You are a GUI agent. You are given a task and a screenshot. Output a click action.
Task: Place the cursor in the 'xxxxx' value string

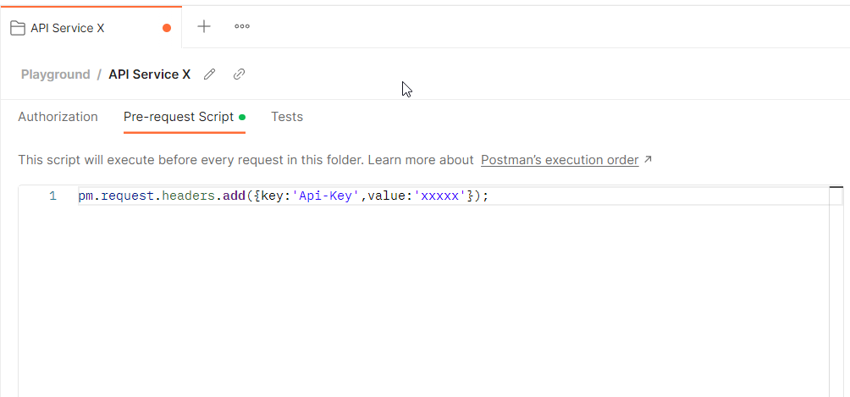(441, 196)
